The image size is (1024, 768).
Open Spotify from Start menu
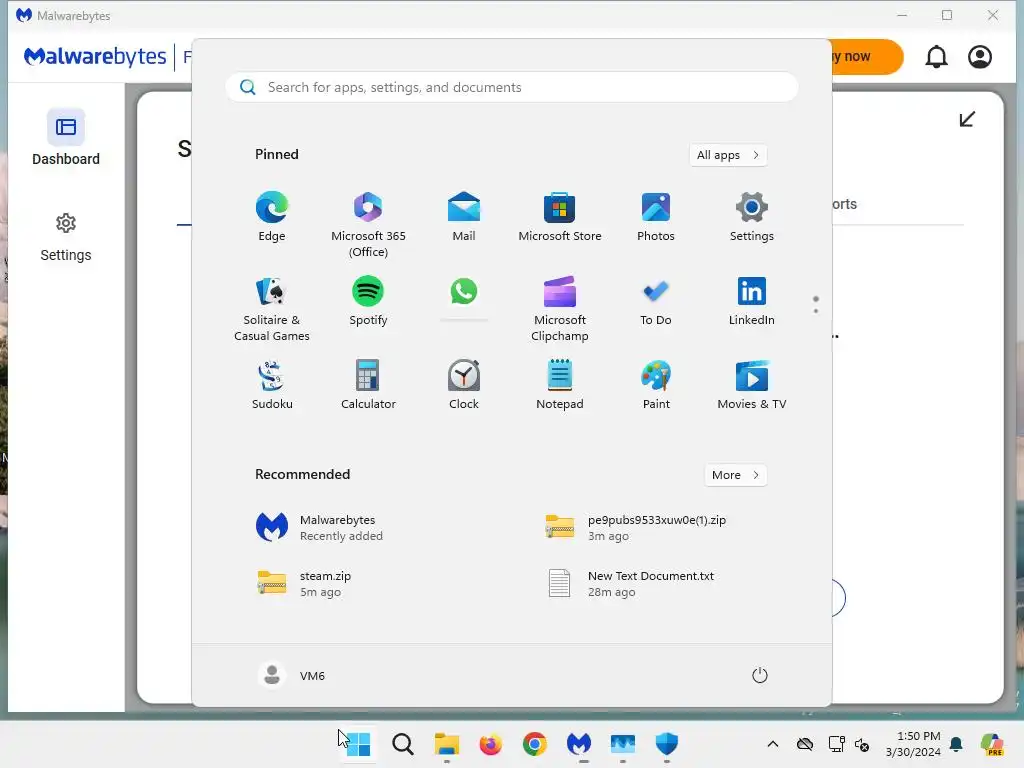(x=368, y=301)
